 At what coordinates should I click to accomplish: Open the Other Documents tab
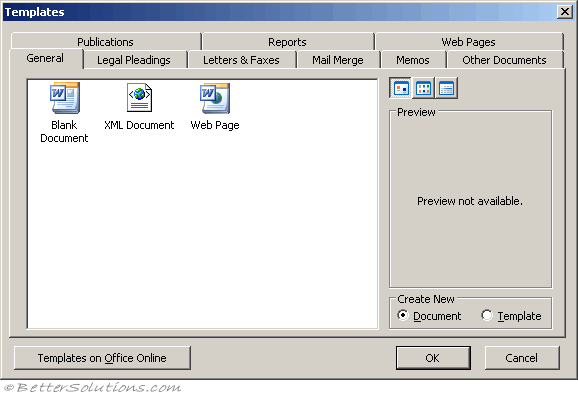[x=504, y=60]
